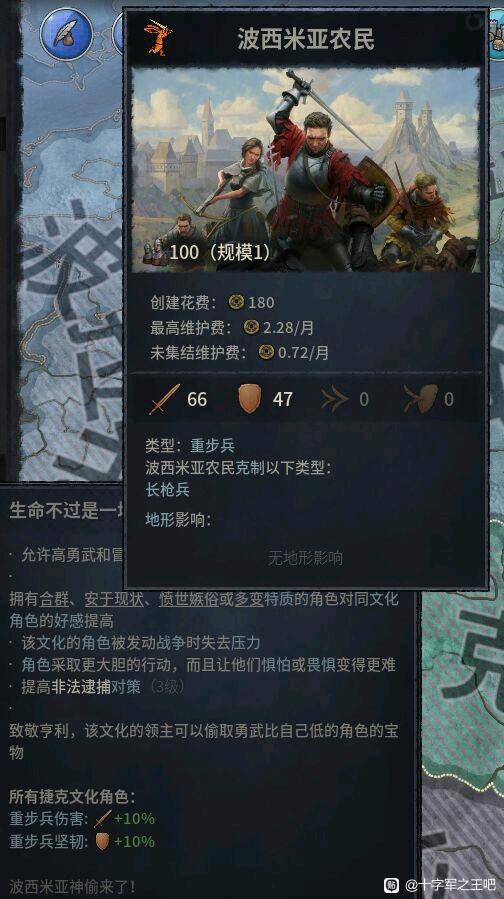Open the underlined 安于现状 trait link

coord(114,600)
